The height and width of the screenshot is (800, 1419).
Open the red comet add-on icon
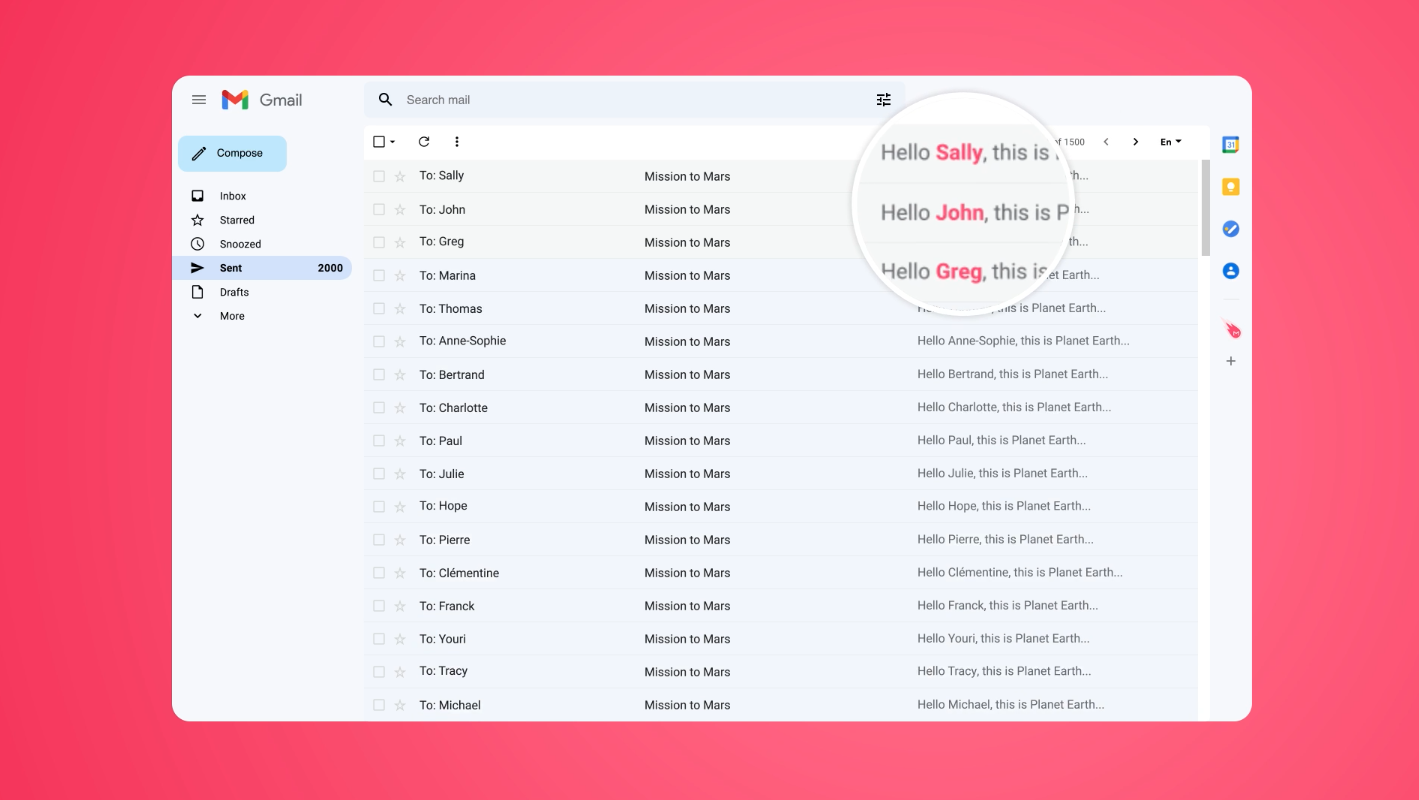1231,329
